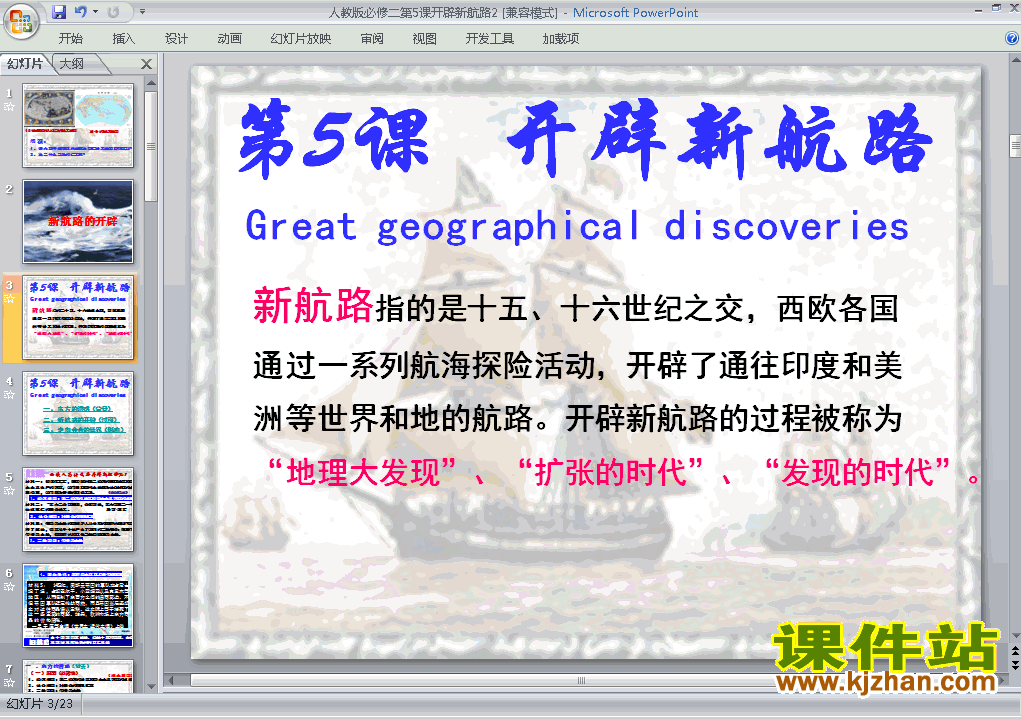Click the slide area vertical scroll-down arrow
The width and height of the screenshot is (1021, 719).
click(x=1015, y=636)
